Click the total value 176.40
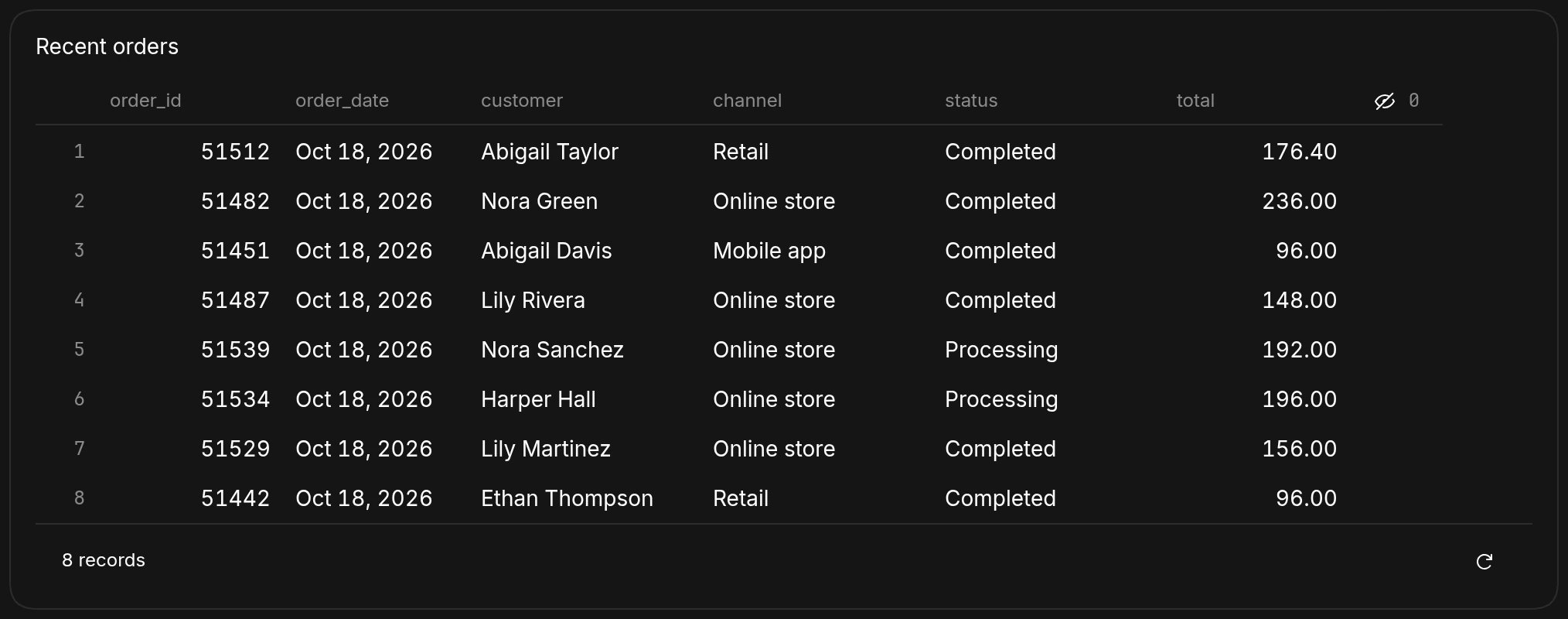1568x619 pixels. [x=1299, y=152]
